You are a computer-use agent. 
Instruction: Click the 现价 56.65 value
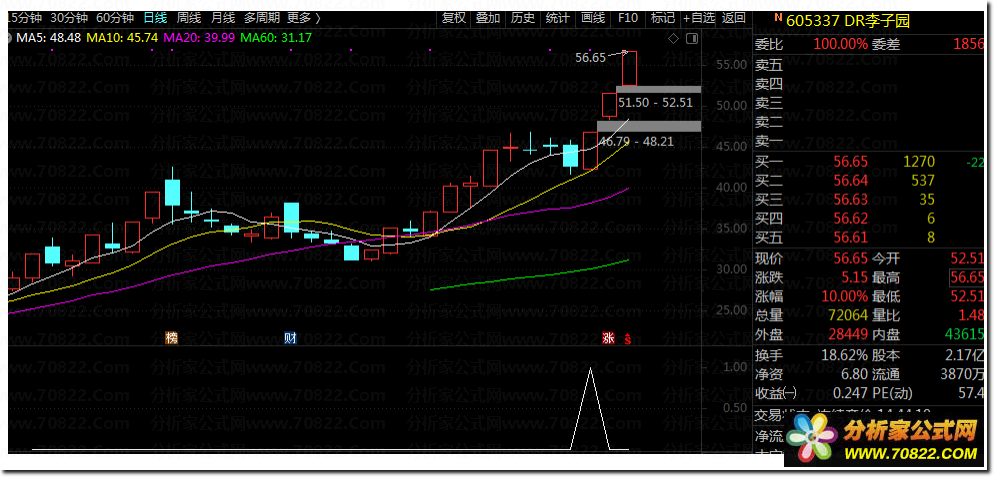pyautogui.click(x=851, y=258)
